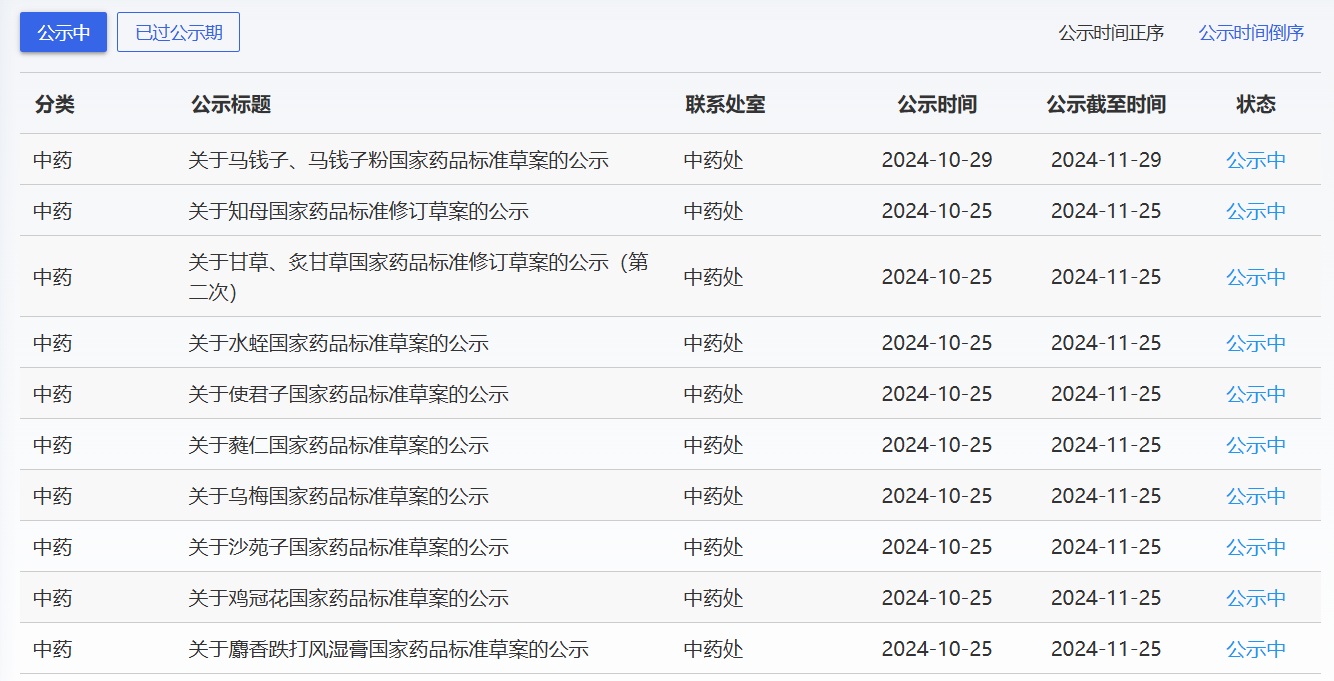The image size is (1334, 681).
Task: Open the 鸡冠花 standard draft notice
Action: pos(348,598)
